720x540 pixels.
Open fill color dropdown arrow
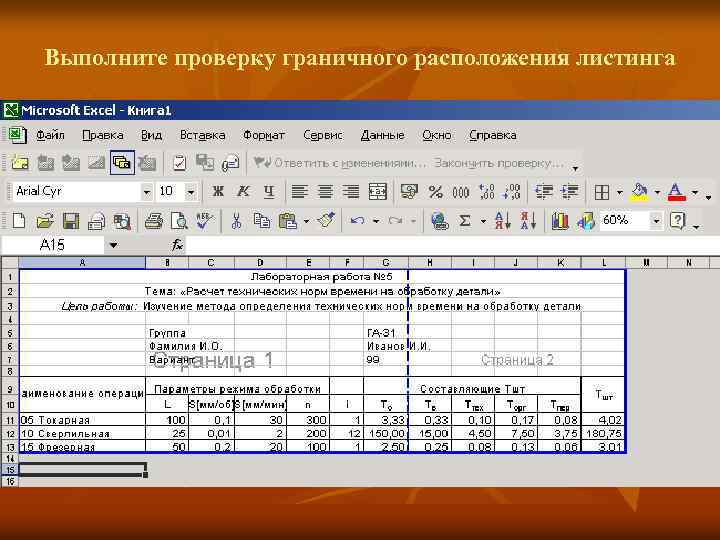click(x=657, y=192)
